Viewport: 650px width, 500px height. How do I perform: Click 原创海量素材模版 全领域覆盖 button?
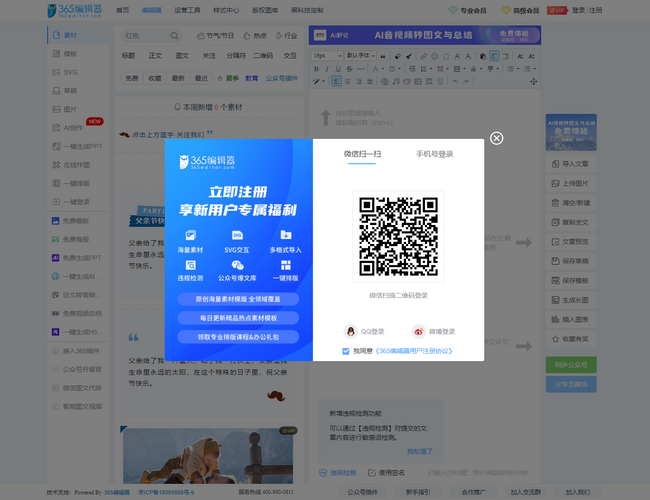(x=238, y=298)
